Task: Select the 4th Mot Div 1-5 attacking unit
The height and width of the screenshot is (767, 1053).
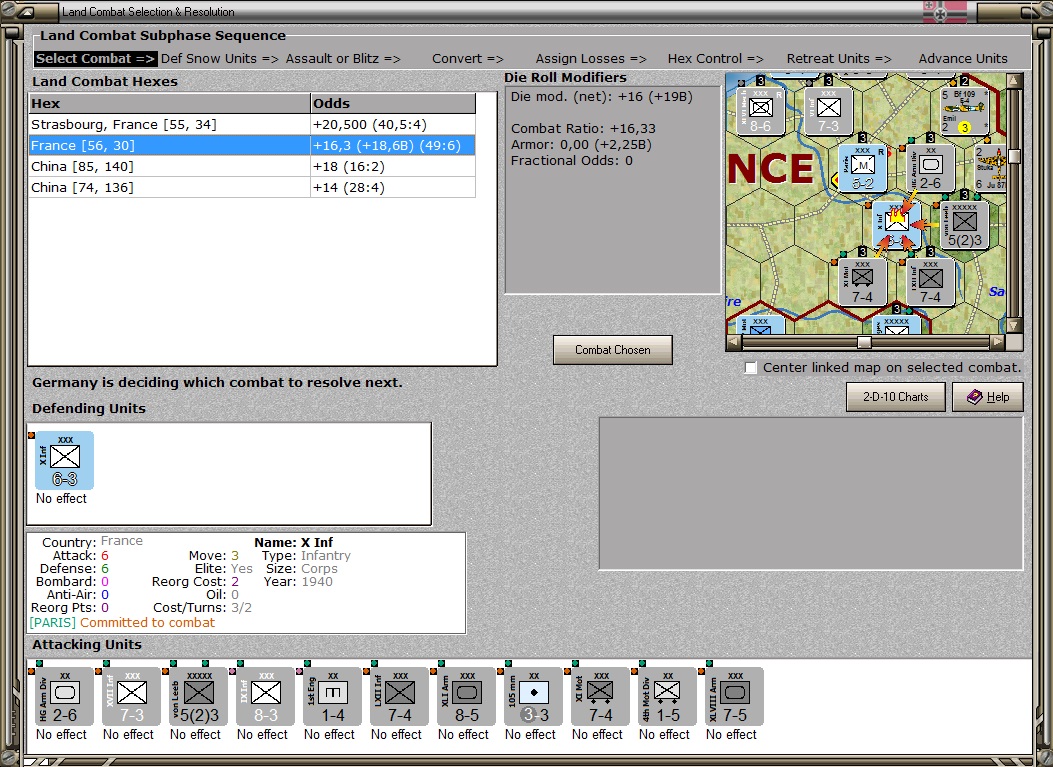Action: [668, 696]
